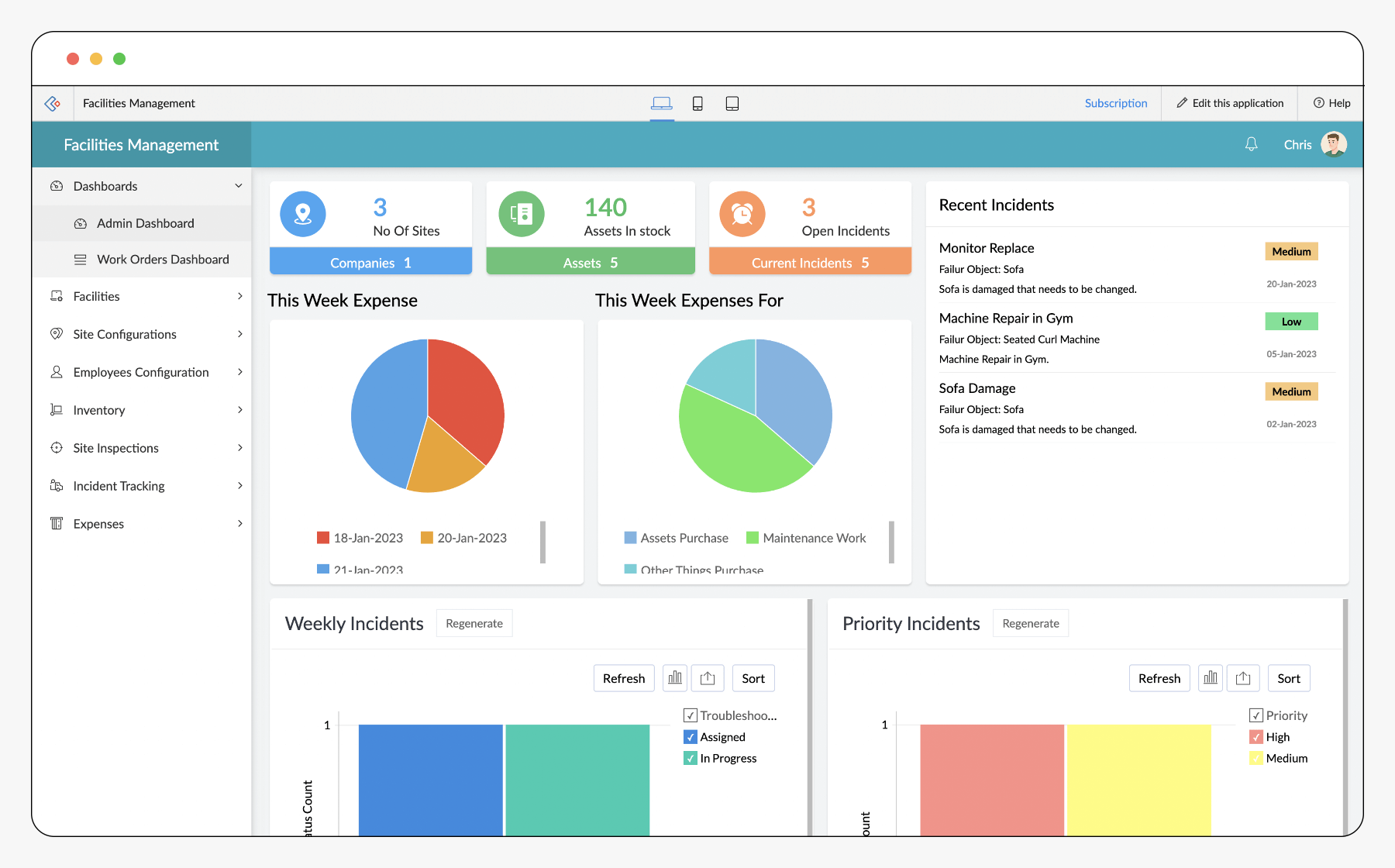This screenshot has width=1395, height=868.
Task: Click the chart type icon in Weekly Incidents
Action: 674,677
